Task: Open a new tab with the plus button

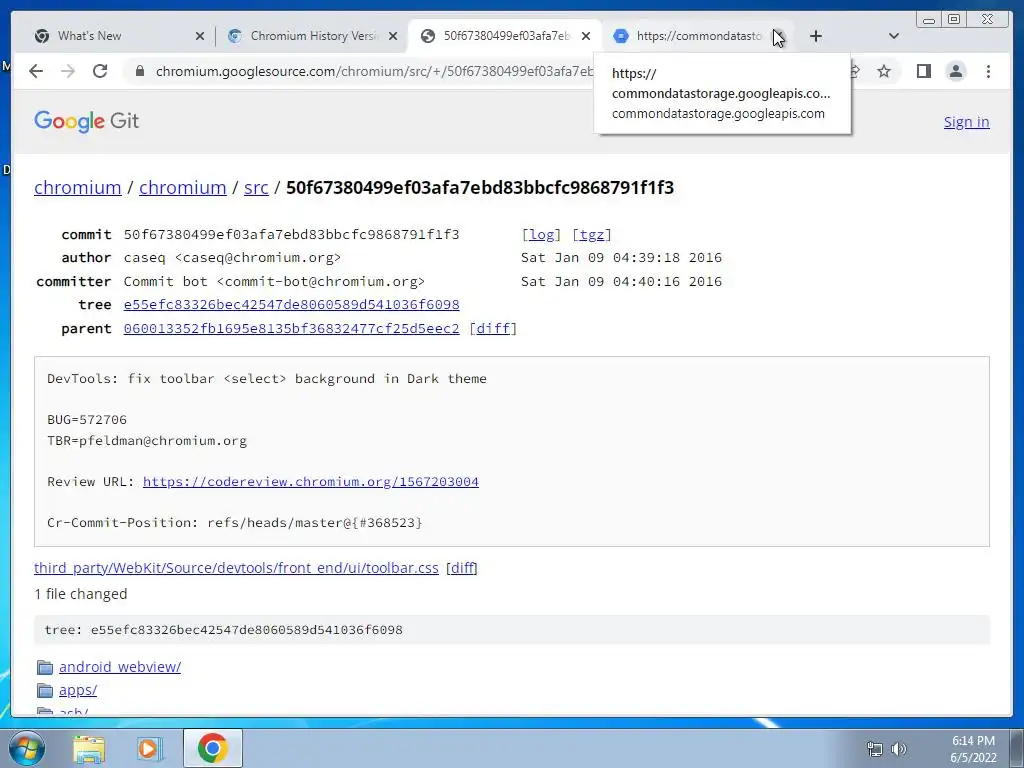Action: tap(816, 36)
